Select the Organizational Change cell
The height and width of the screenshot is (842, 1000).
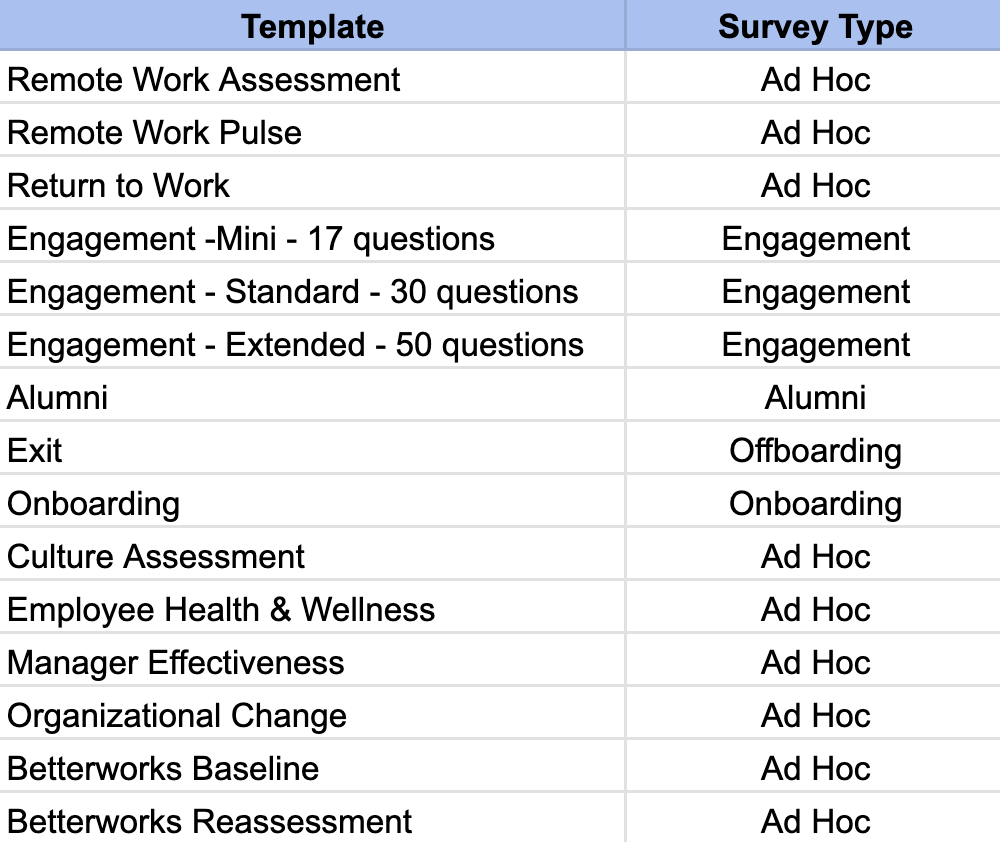click(x=312, y=713)
